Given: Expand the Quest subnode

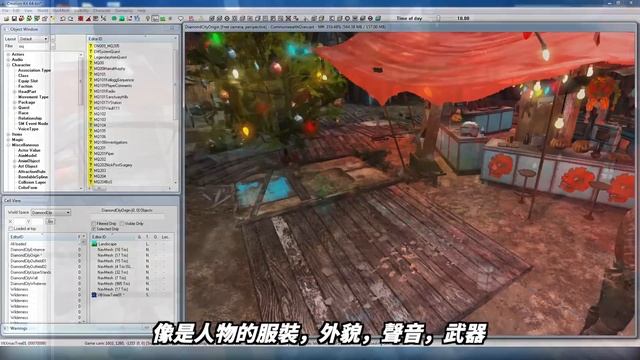Looking at the screenshot, I should 15,107.
